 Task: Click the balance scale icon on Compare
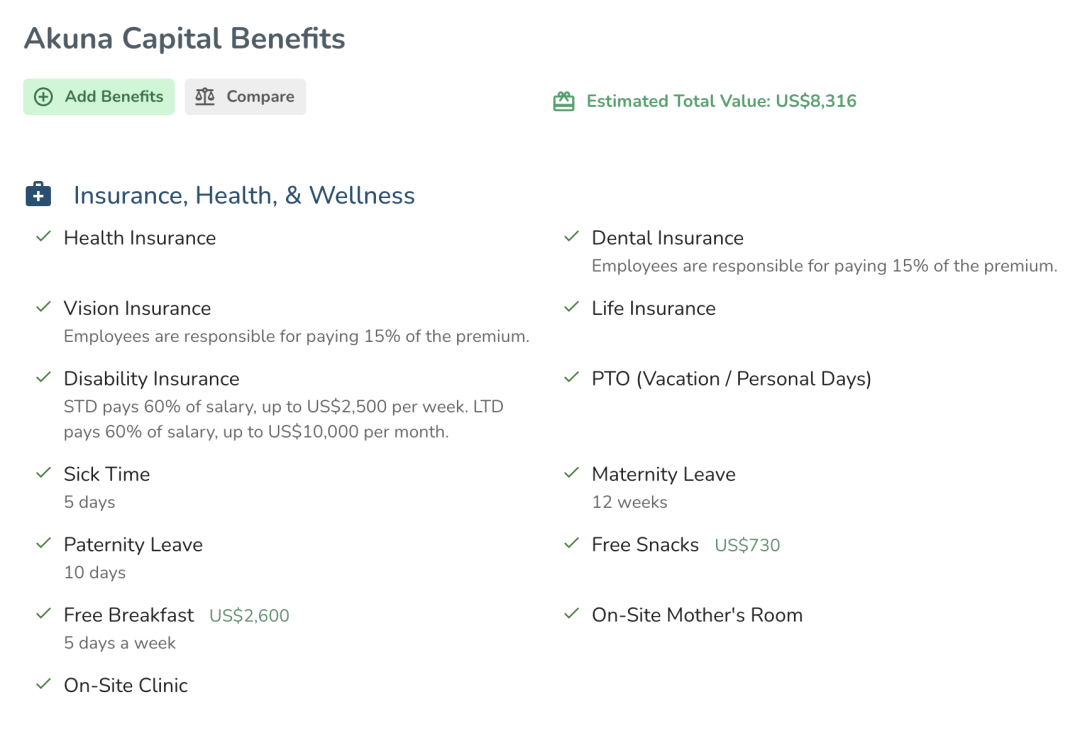[x=205, y=96]
